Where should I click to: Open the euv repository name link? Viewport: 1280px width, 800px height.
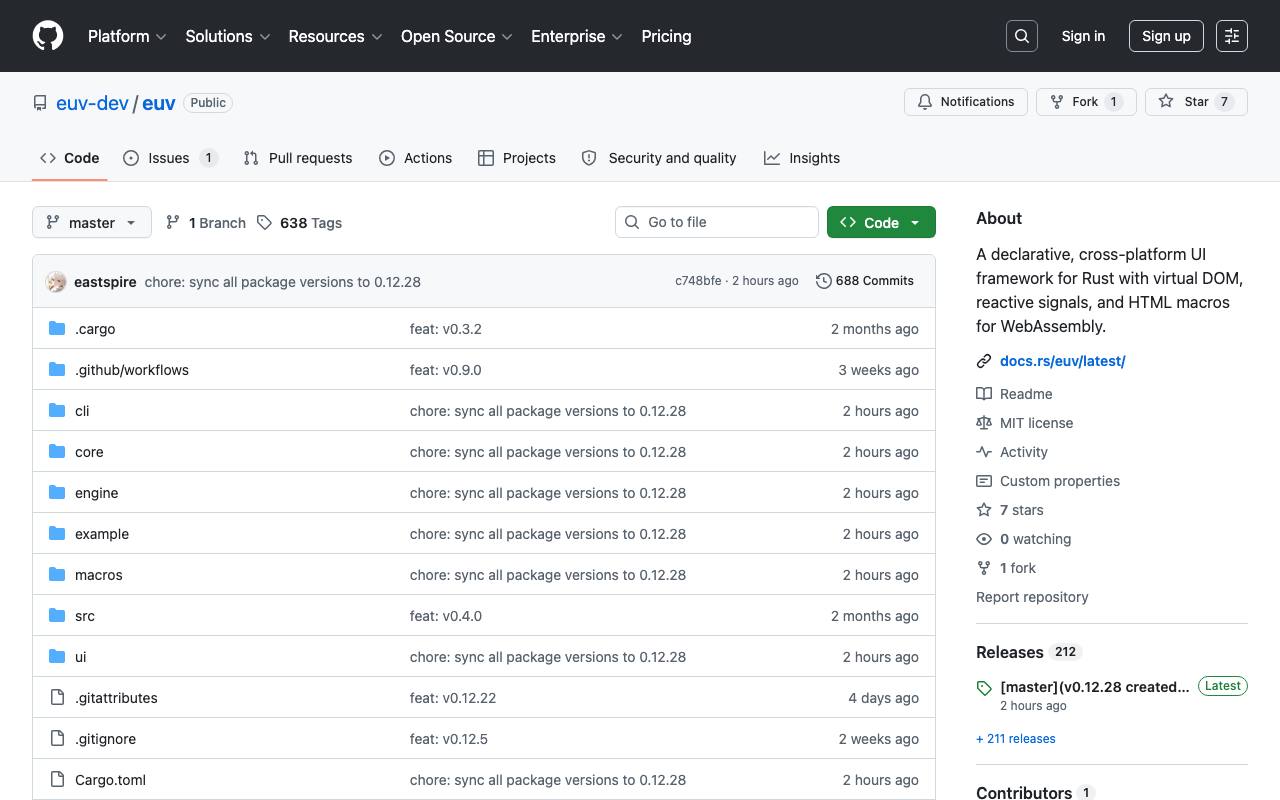tap(159, 103)
